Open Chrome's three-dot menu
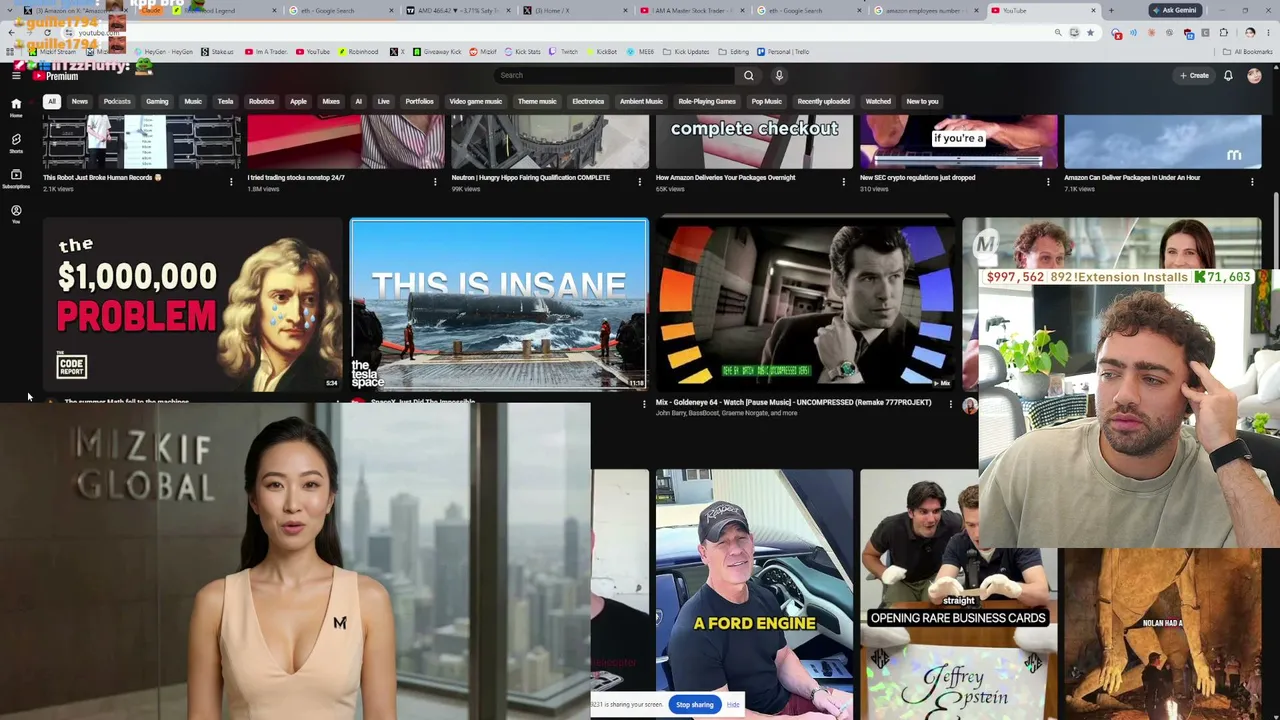The width and height of the screenshot is (1280, 720). click(x=1267, y=32)
